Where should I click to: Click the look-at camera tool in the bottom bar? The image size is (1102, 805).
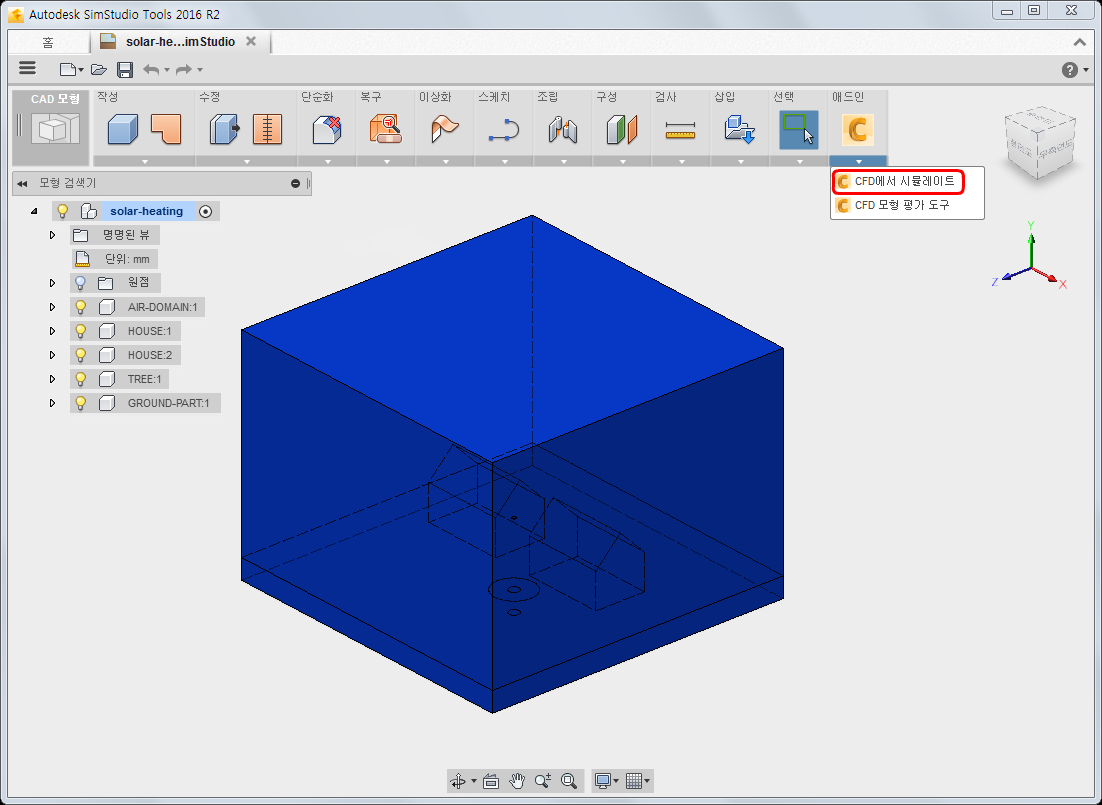coord(491,781)
